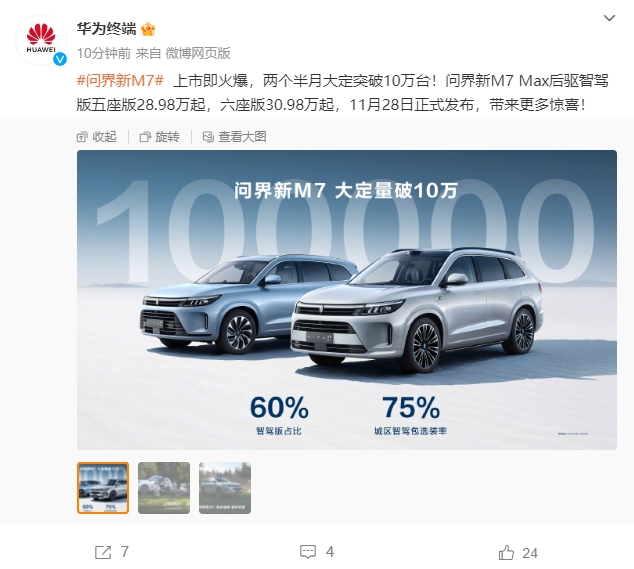This screenshot has height=569, width=634.
Task: Click the 旋转 rotate icon
Action: (145, 137)
